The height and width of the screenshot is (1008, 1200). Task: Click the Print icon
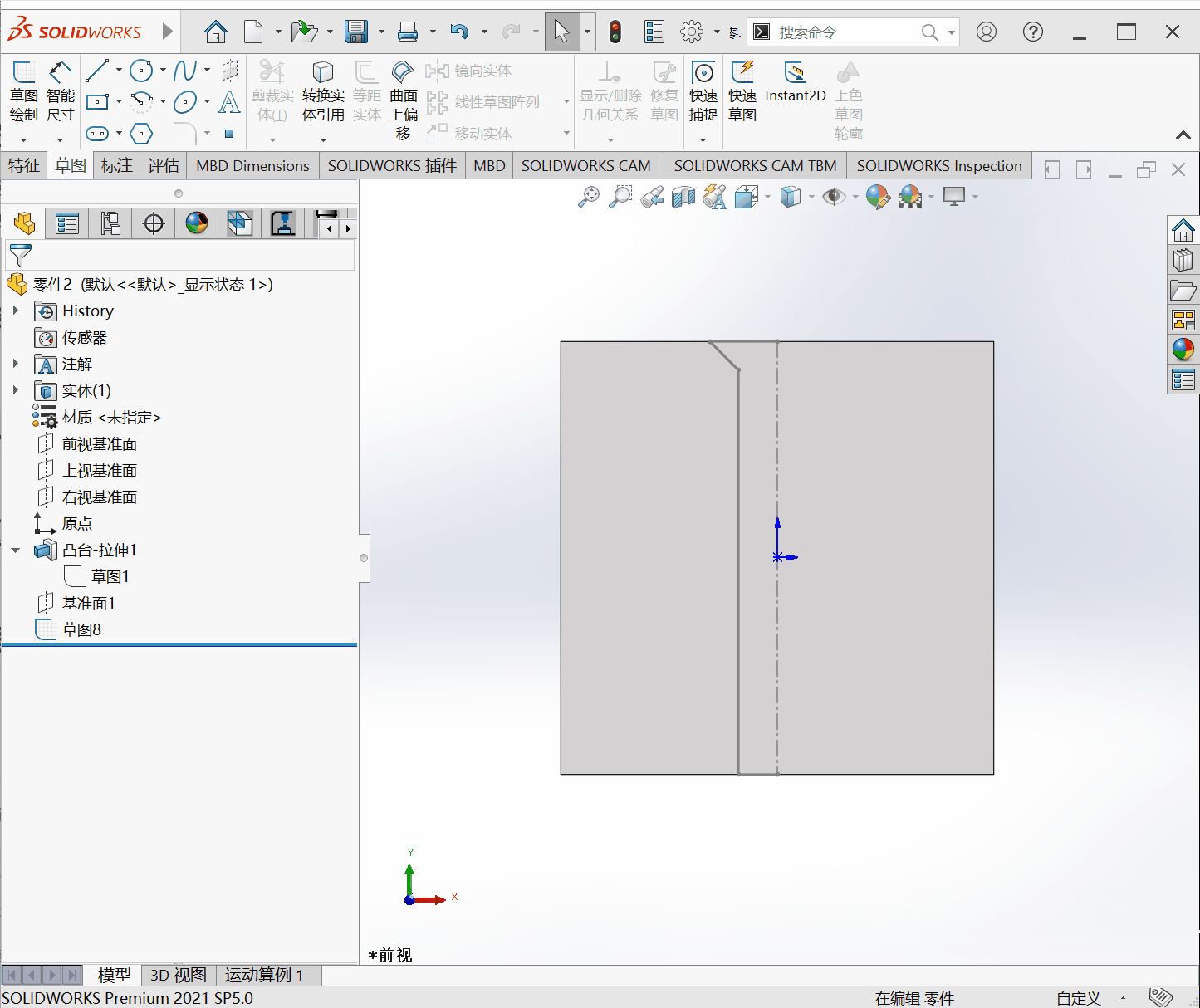point(408,32)
